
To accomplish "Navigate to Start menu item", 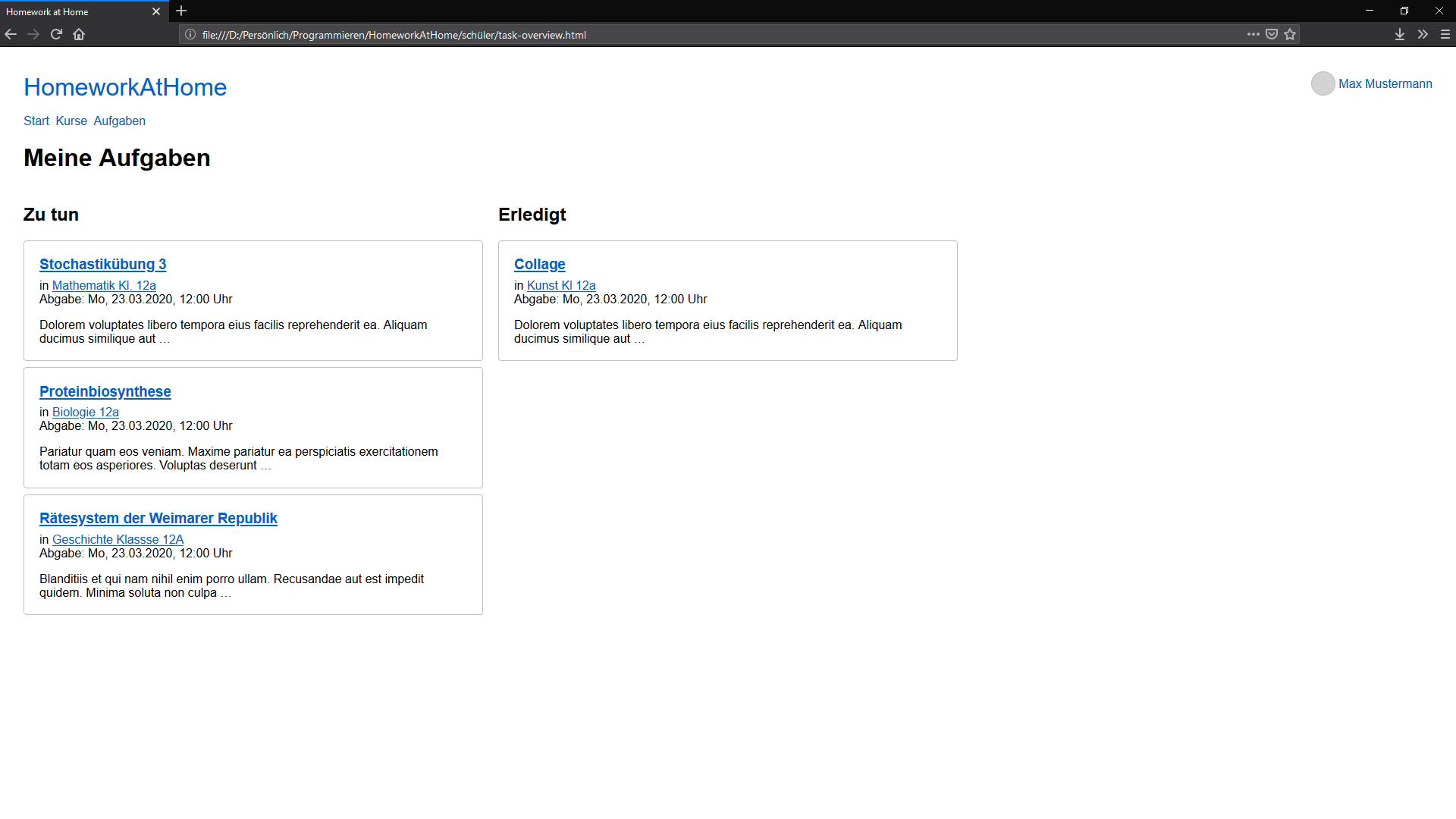I will (x=36, y=121).
